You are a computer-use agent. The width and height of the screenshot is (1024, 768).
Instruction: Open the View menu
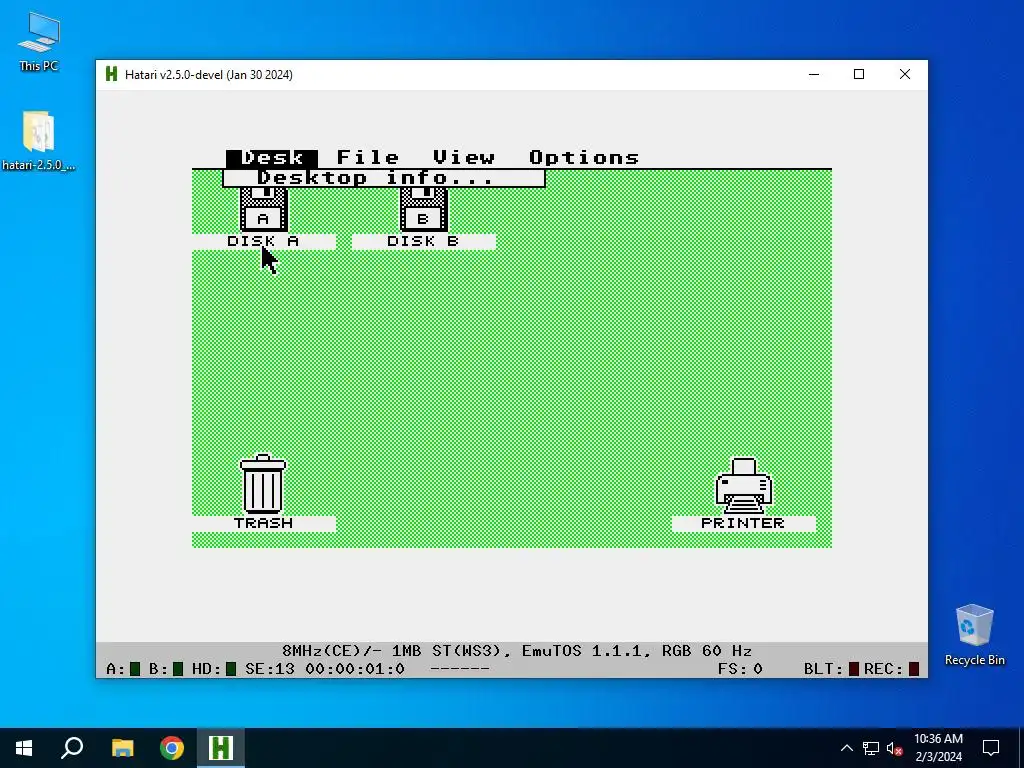coord(464,158)
